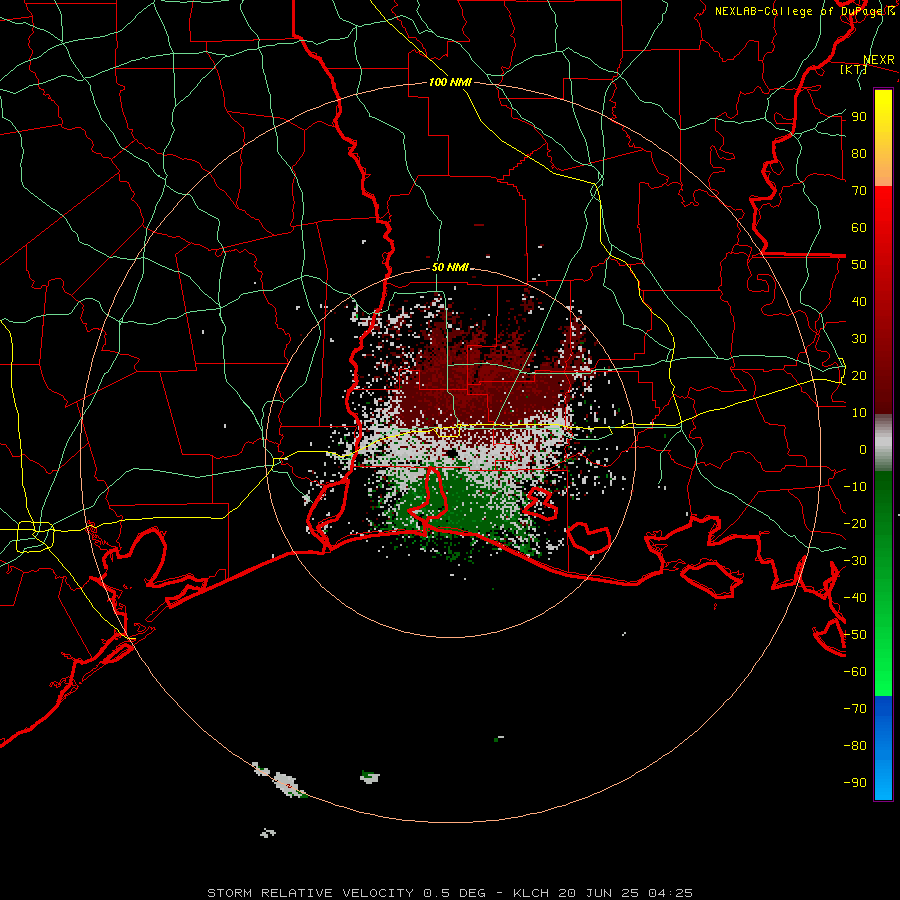Click the Storm Relative Velocity caption text

click(x=449, y=893)
